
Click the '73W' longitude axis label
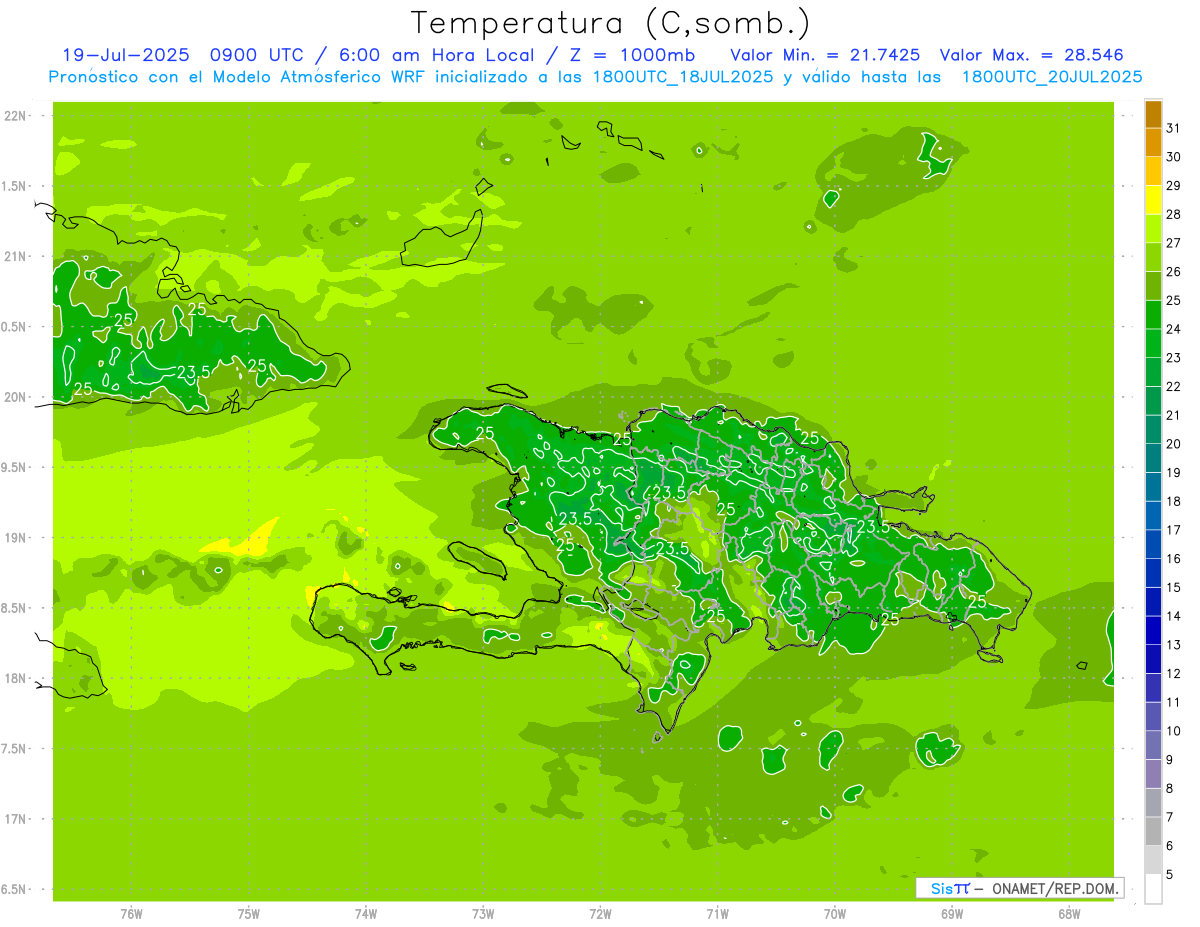(x=483, y=914)
